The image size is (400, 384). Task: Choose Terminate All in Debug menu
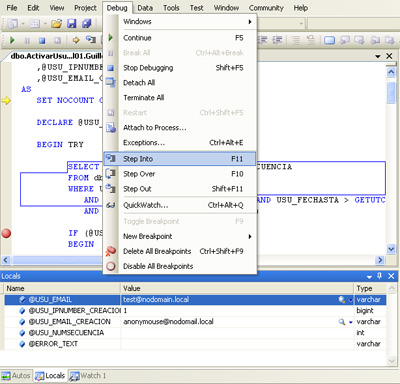point(180,98)
